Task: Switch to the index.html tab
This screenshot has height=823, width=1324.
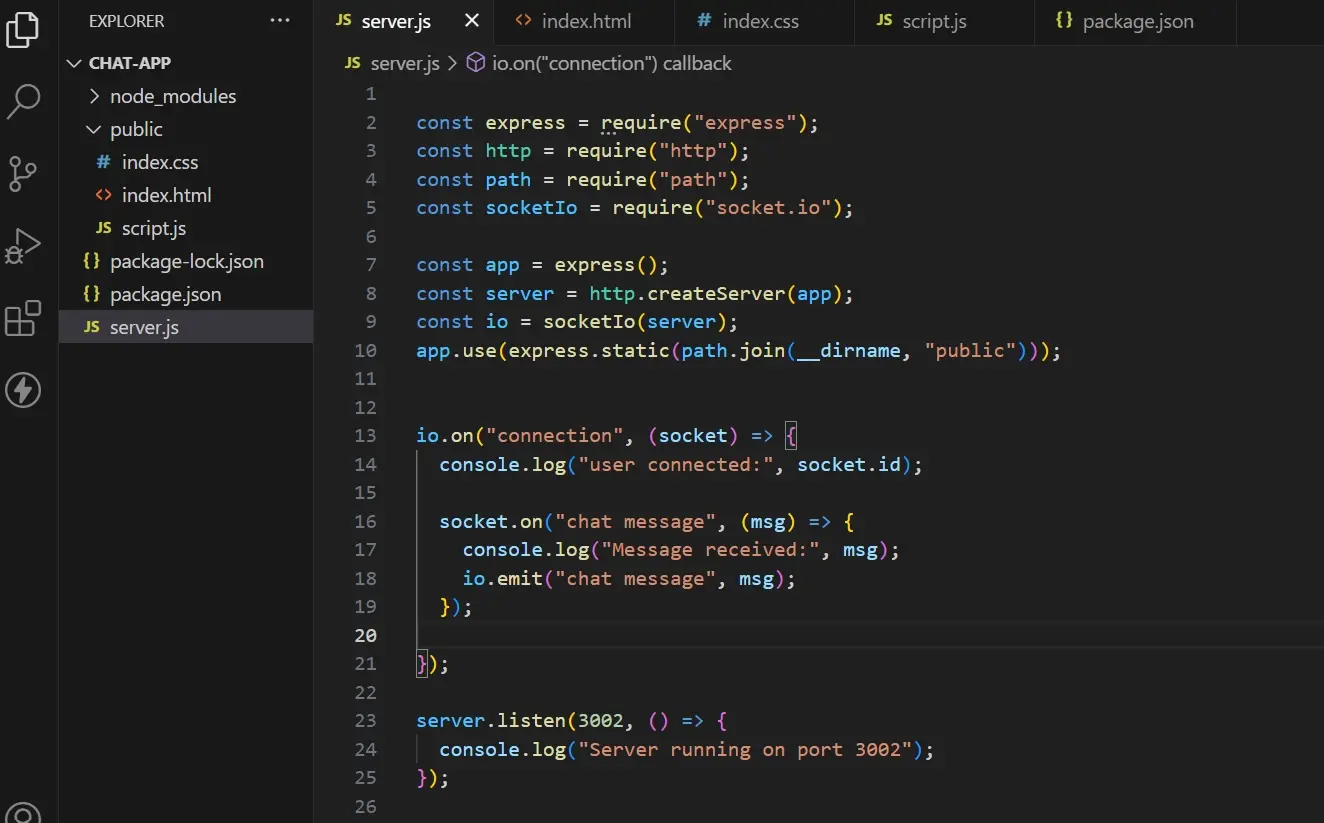Action: click(586, 21)
